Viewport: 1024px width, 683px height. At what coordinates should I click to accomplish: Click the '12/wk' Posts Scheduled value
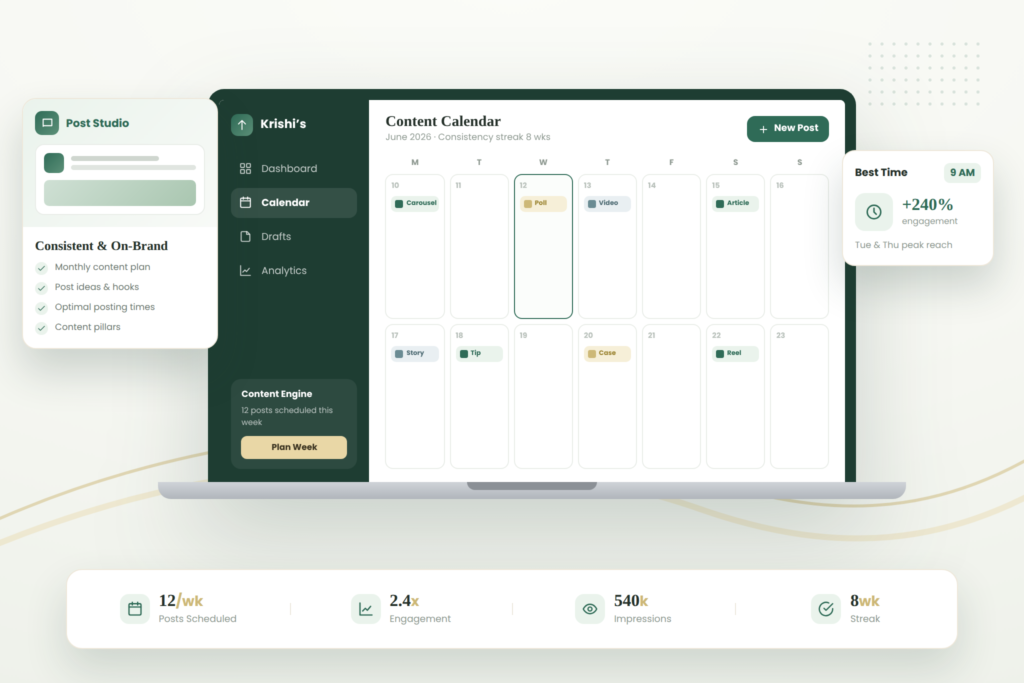(x=181, y=601)
